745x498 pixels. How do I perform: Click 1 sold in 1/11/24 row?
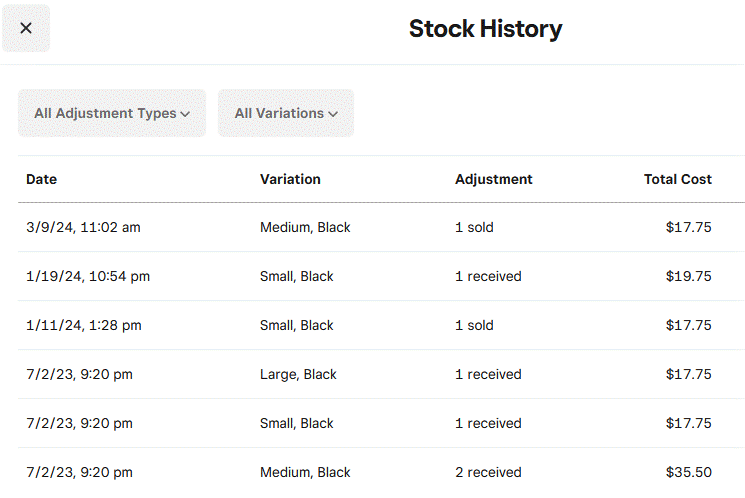point(474,325)
